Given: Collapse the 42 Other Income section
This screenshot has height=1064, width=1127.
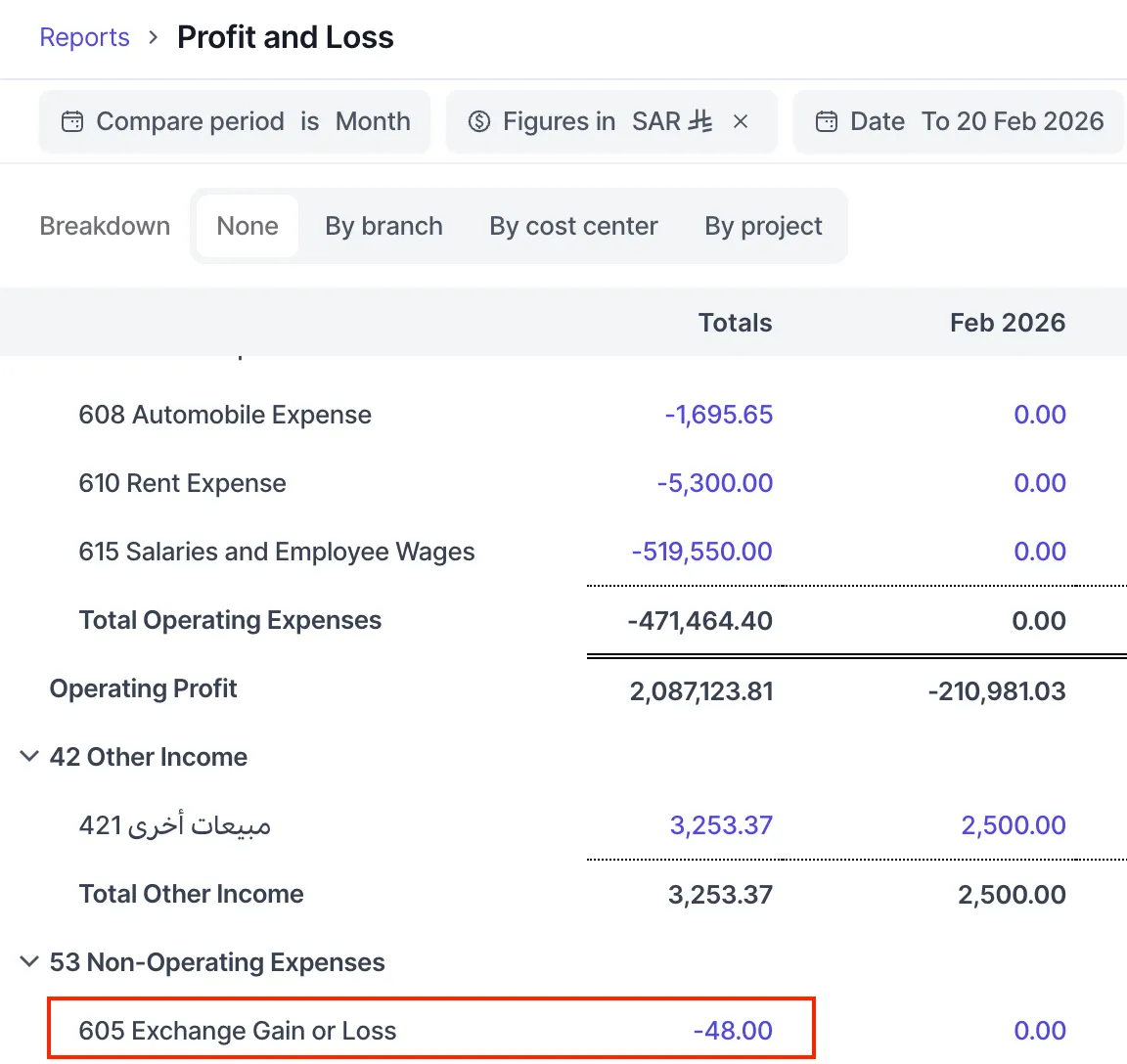Looking at the screenshot, I should tap(28, 757).
